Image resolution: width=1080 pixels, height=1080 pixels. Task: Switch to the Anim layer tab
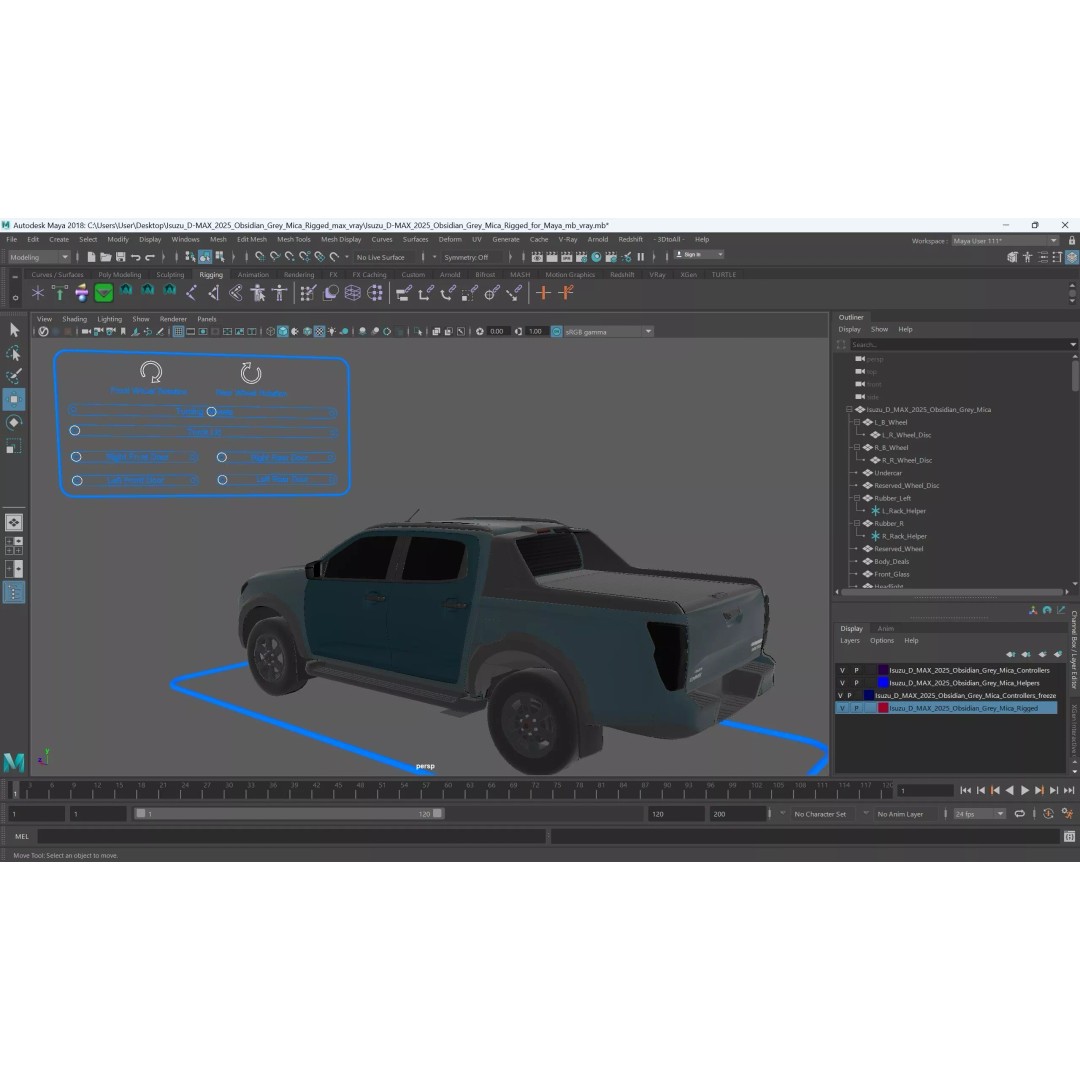point(886,628)
